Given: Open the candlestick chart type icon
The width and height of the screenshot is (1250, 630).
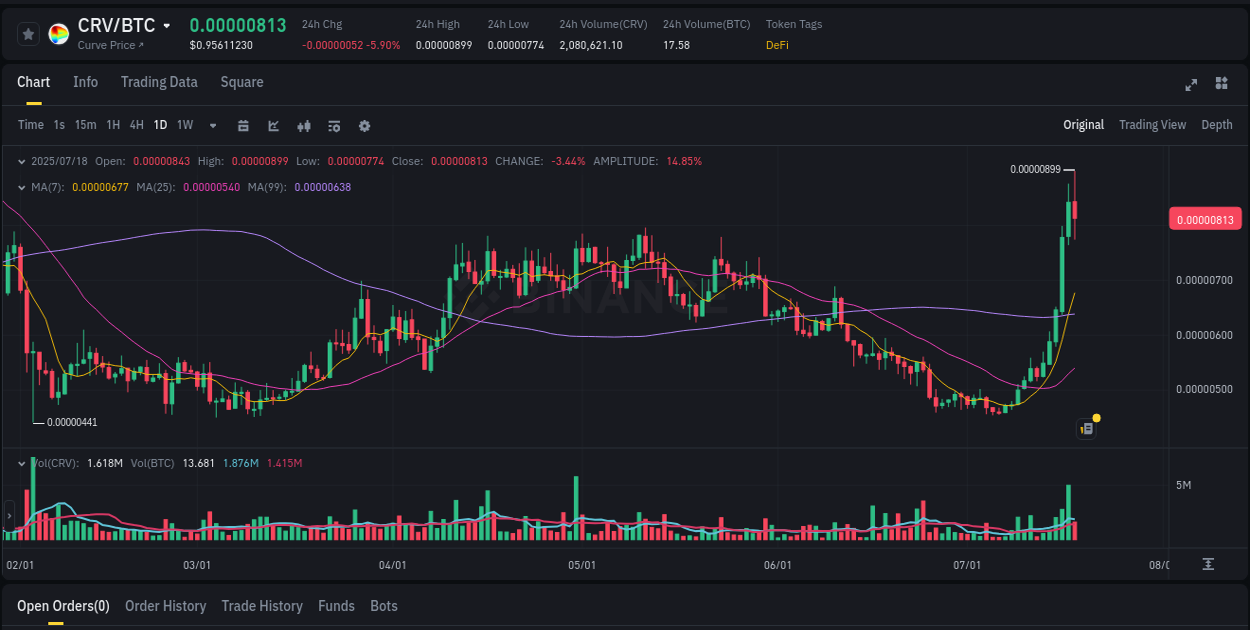Looking at the screenshot, I should tap(303, 126).
